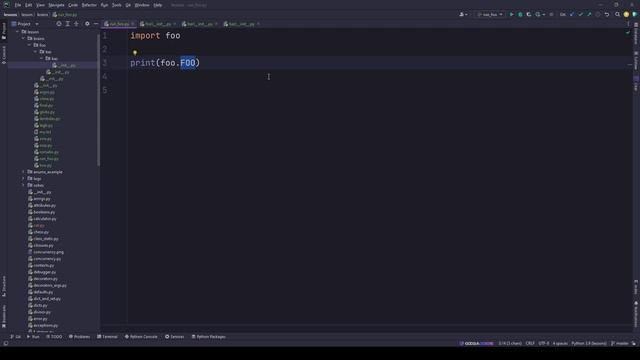The width and height of the screenshot is (640, 360).
Task: Open the Structure tool window stripe button
Action: [4, 286]
